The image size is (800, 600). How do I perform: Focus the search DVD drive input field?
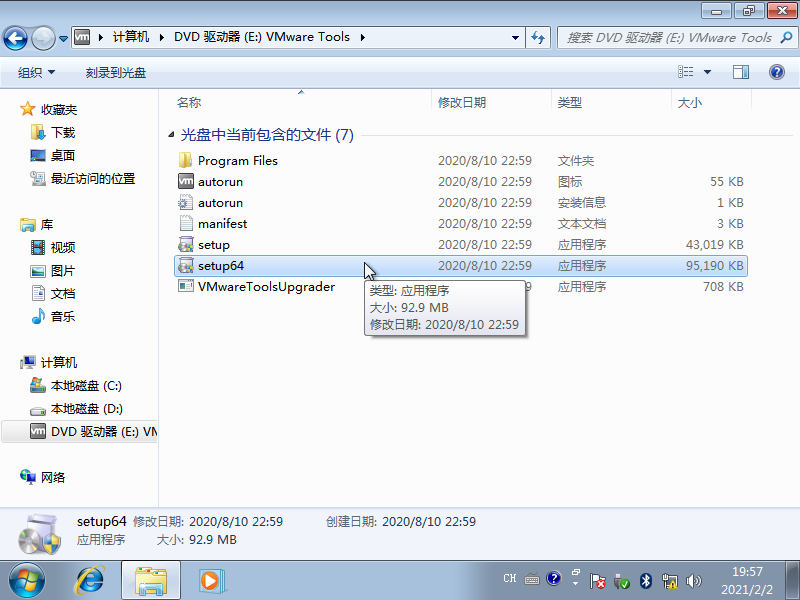668,38
